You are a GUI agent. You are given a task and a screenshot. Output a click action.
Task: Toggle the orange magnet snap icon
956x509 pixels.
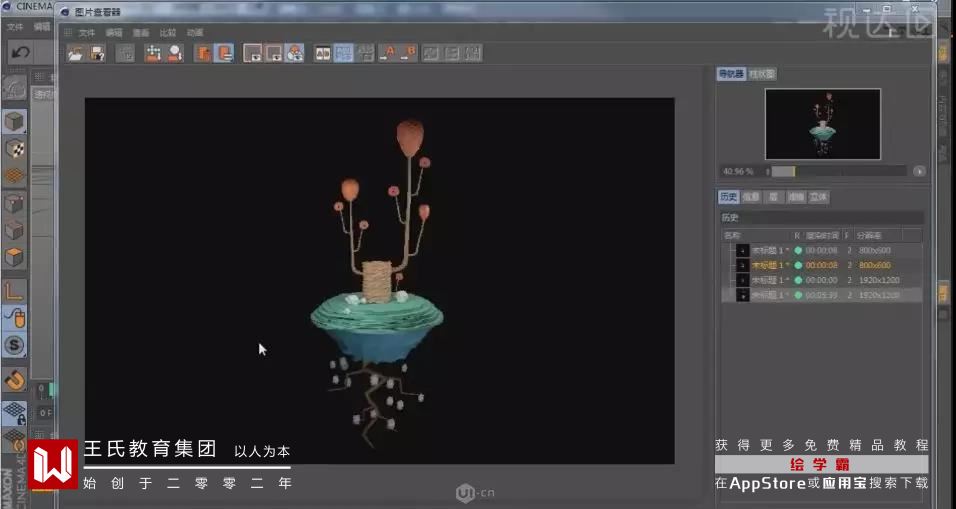click(x=14, y=380)
